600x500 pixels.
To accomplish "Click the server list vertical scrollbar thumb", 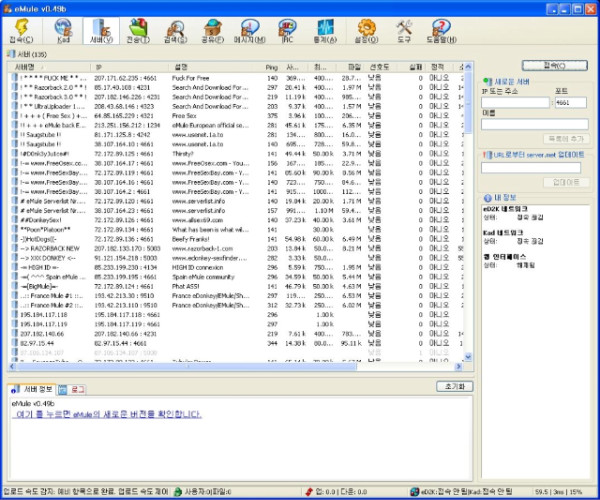I will click(468, 104).
